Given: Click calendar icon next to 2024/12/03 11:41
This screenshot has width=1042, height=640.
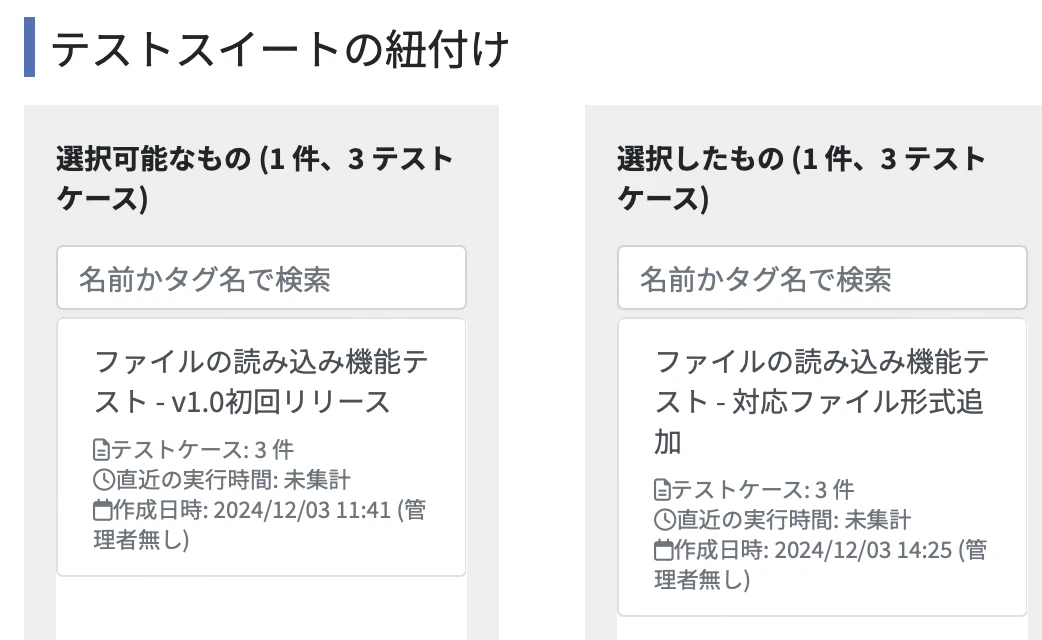Looking at the screenshot, I should [x=102, y=510].
